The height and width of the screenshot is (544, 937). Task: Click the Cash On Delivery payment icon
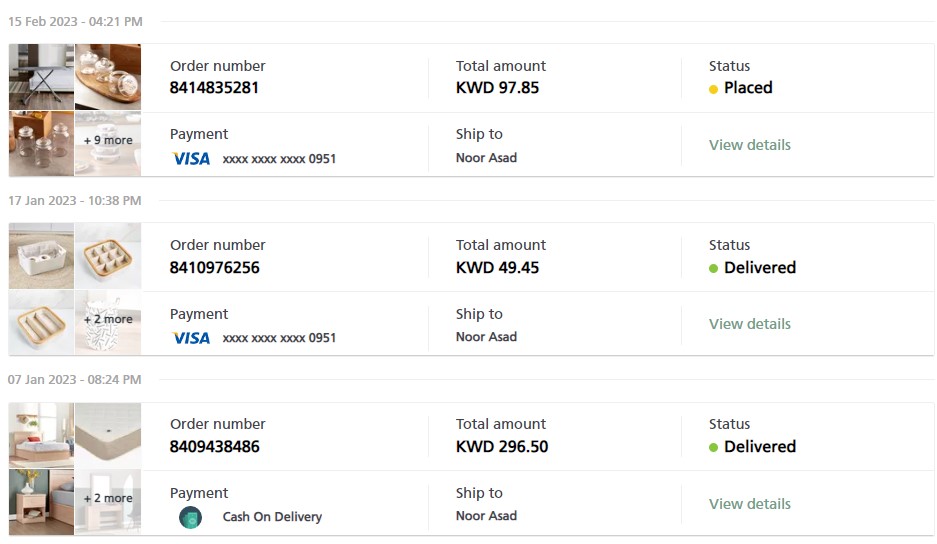(x=190, y=517)
